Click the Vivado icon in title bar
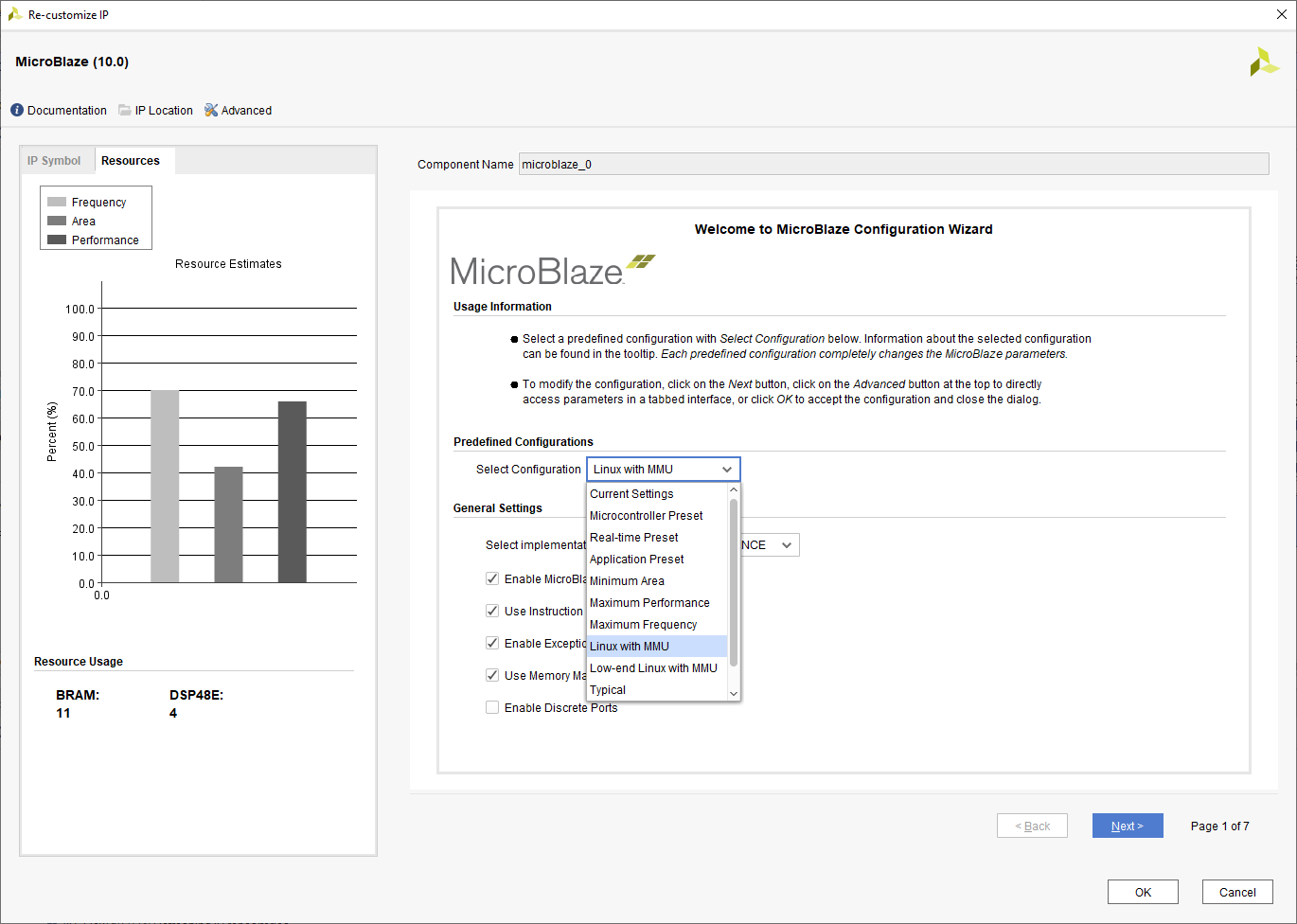This screenshot has width=1297, height=924. coord(14,15)
